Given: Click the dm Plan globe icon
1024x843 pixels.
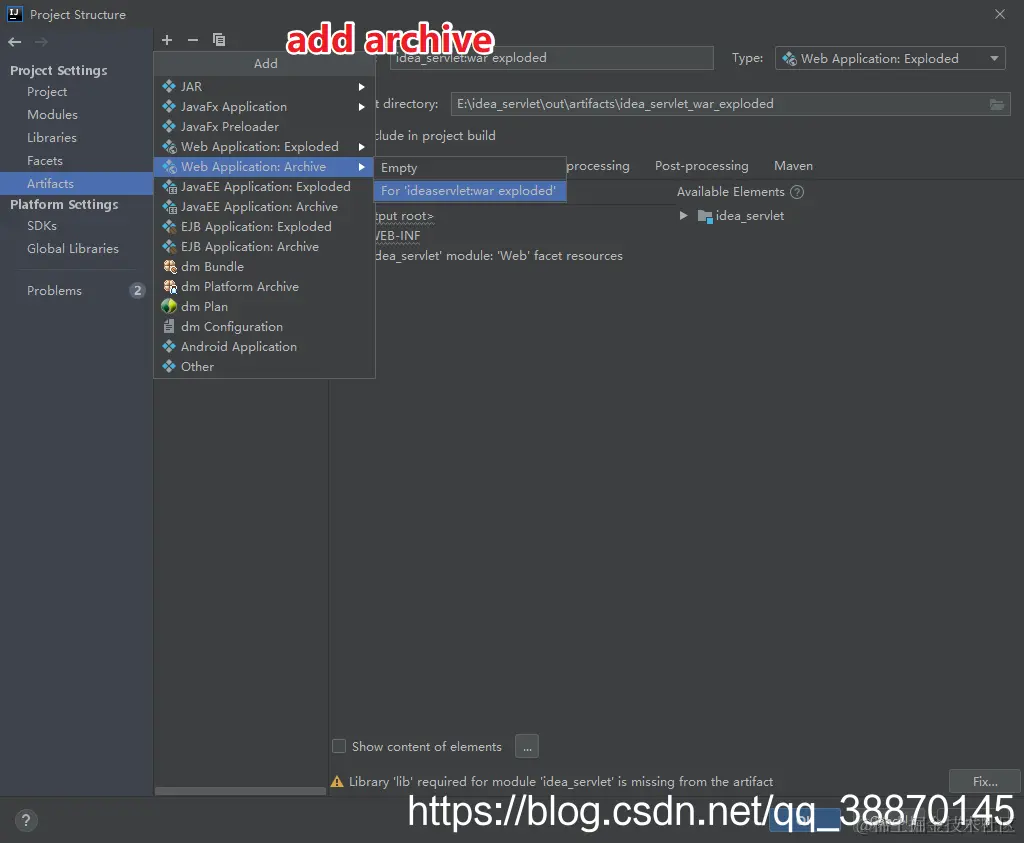Looking at the screenshot, I should point(169,306).
